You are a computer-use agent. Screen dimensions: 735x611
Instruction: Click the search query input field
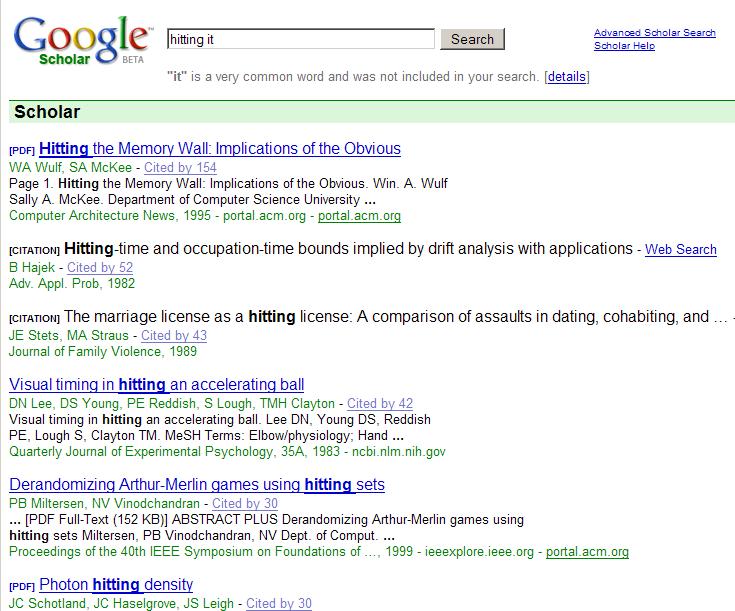300,39
